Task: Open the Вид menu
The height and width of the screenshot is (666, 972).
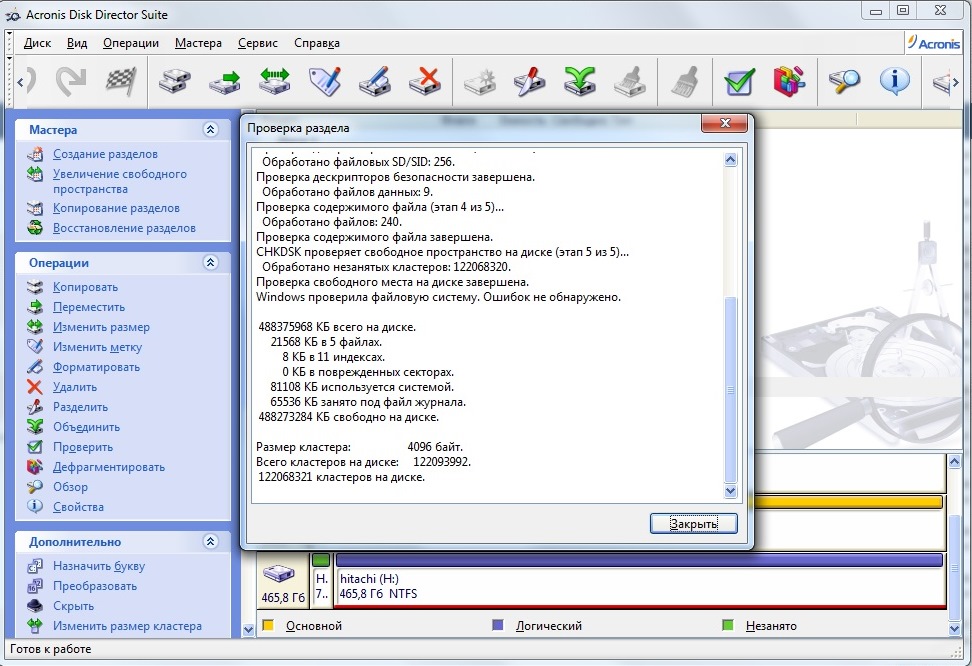Action: pyautogui.click(x=77, y=43)
